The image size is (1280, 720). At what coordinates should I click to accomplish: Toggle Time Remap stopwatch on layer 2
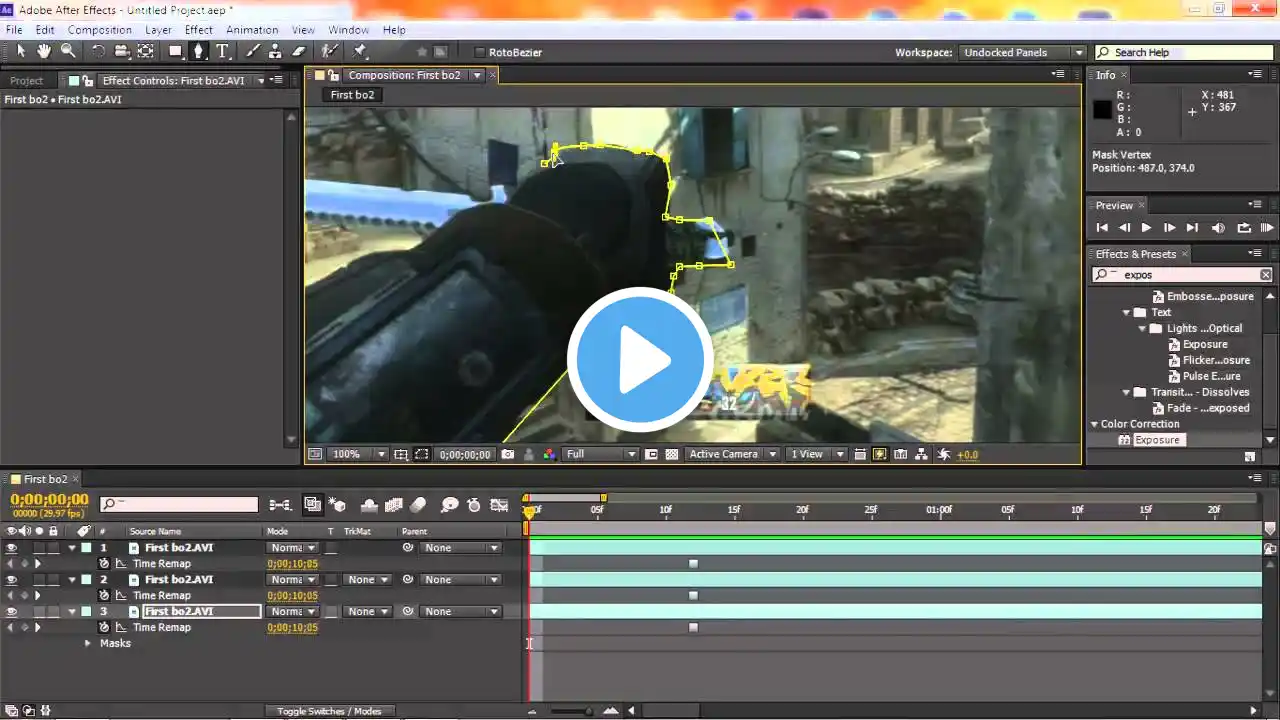(x=104, y=596)
